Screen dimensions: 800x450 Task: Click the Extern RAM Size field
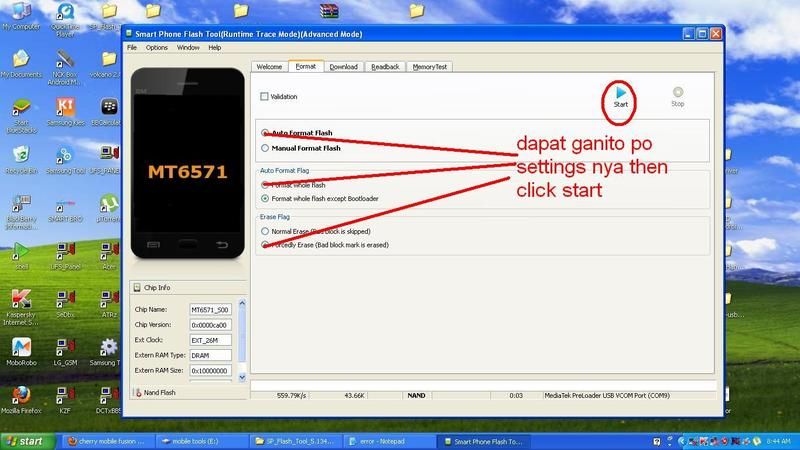[x=210, y=371]
